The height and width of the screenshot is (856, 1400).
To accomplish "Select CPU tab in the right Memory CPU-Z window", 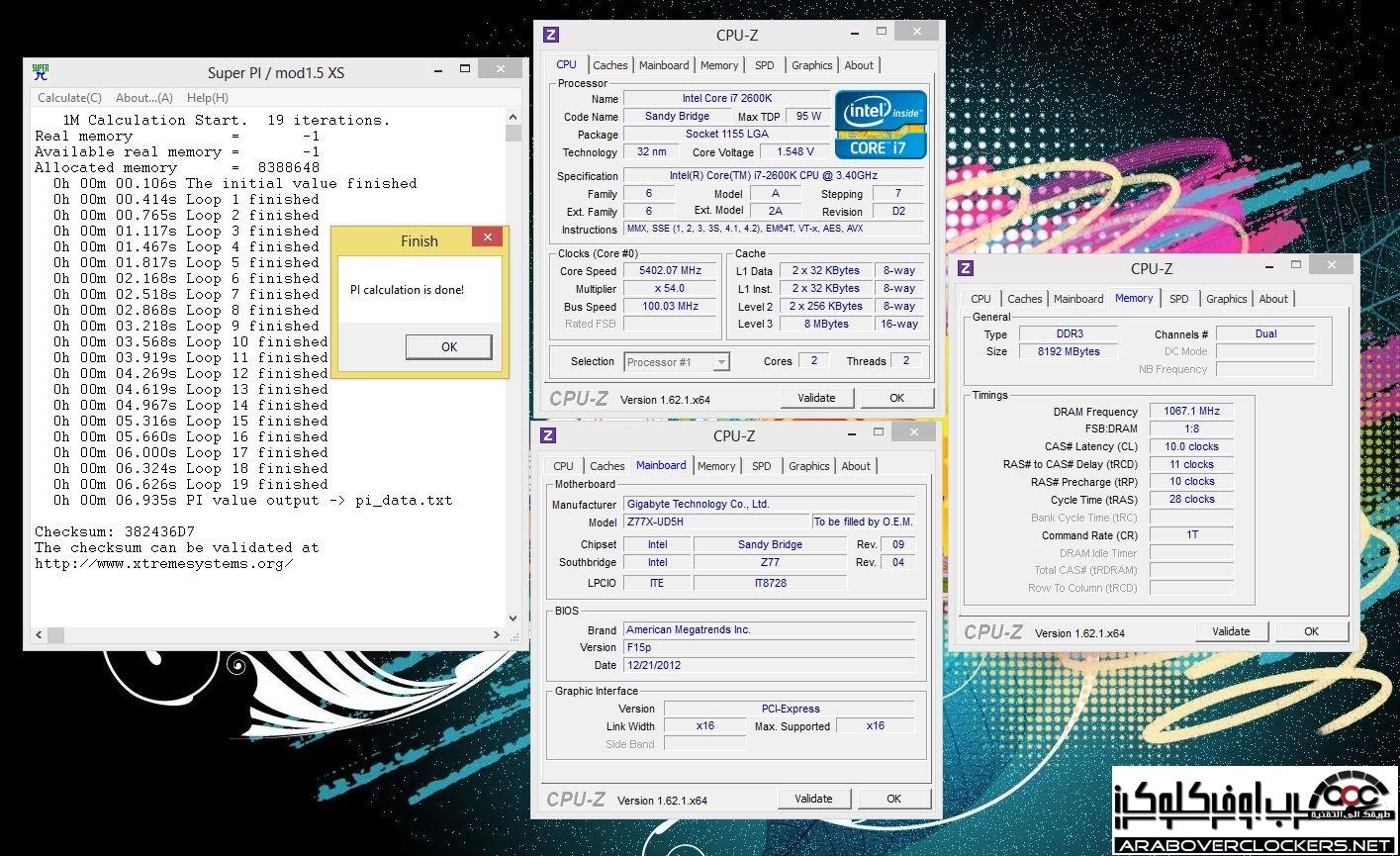I will 981,299.
